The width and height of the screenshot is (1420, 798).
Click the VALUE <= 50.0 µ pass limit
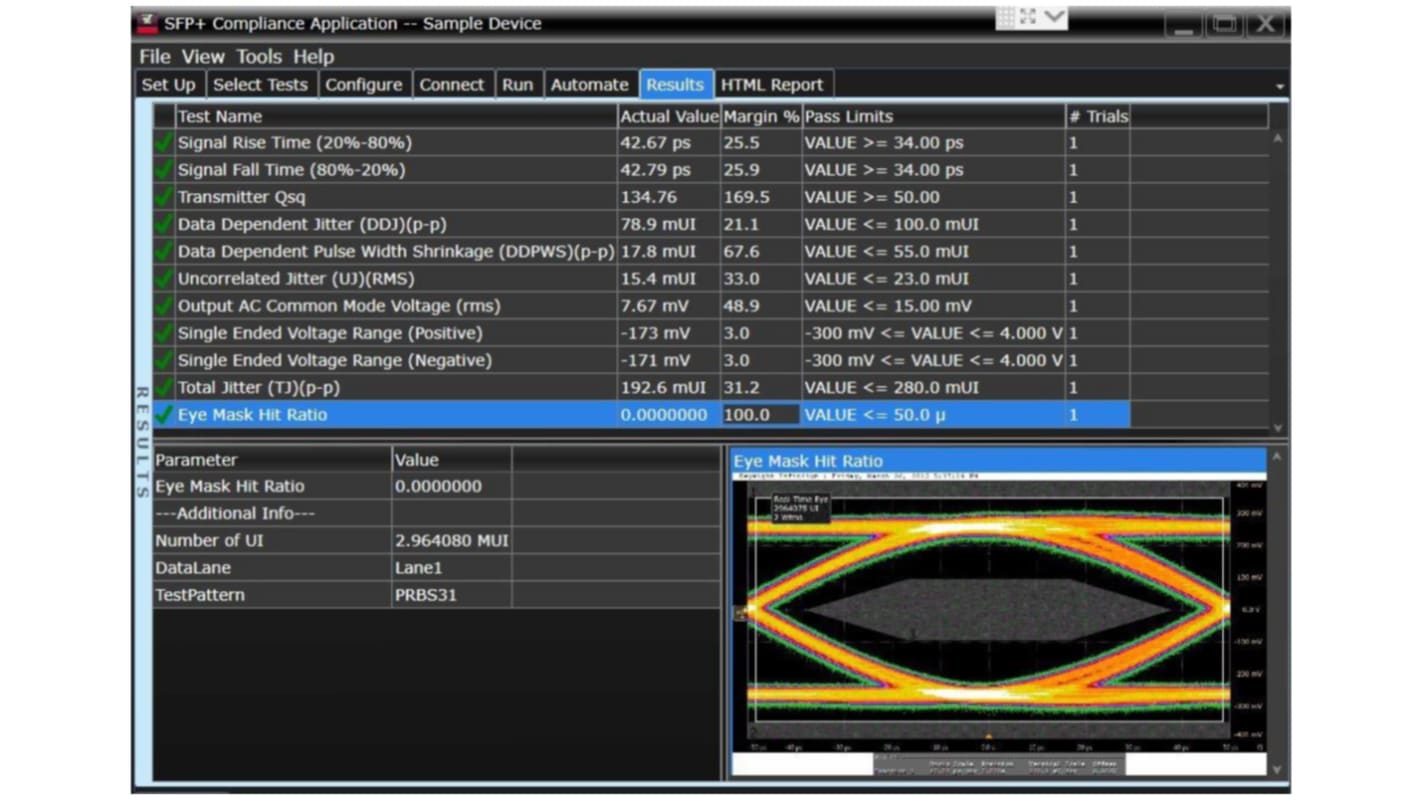934,414
